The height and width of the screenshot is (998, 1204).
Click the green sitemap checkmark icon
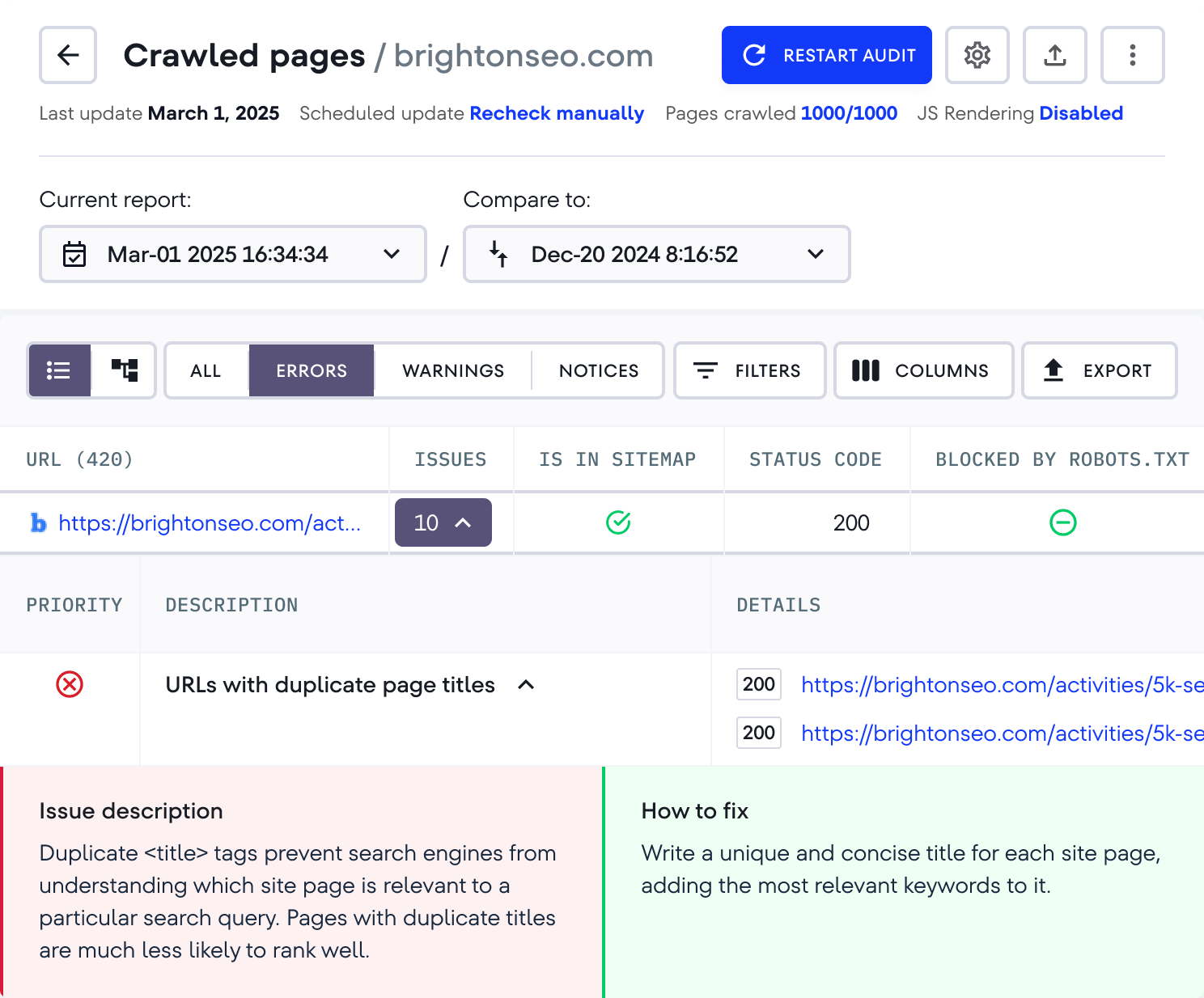pos(618,522)
